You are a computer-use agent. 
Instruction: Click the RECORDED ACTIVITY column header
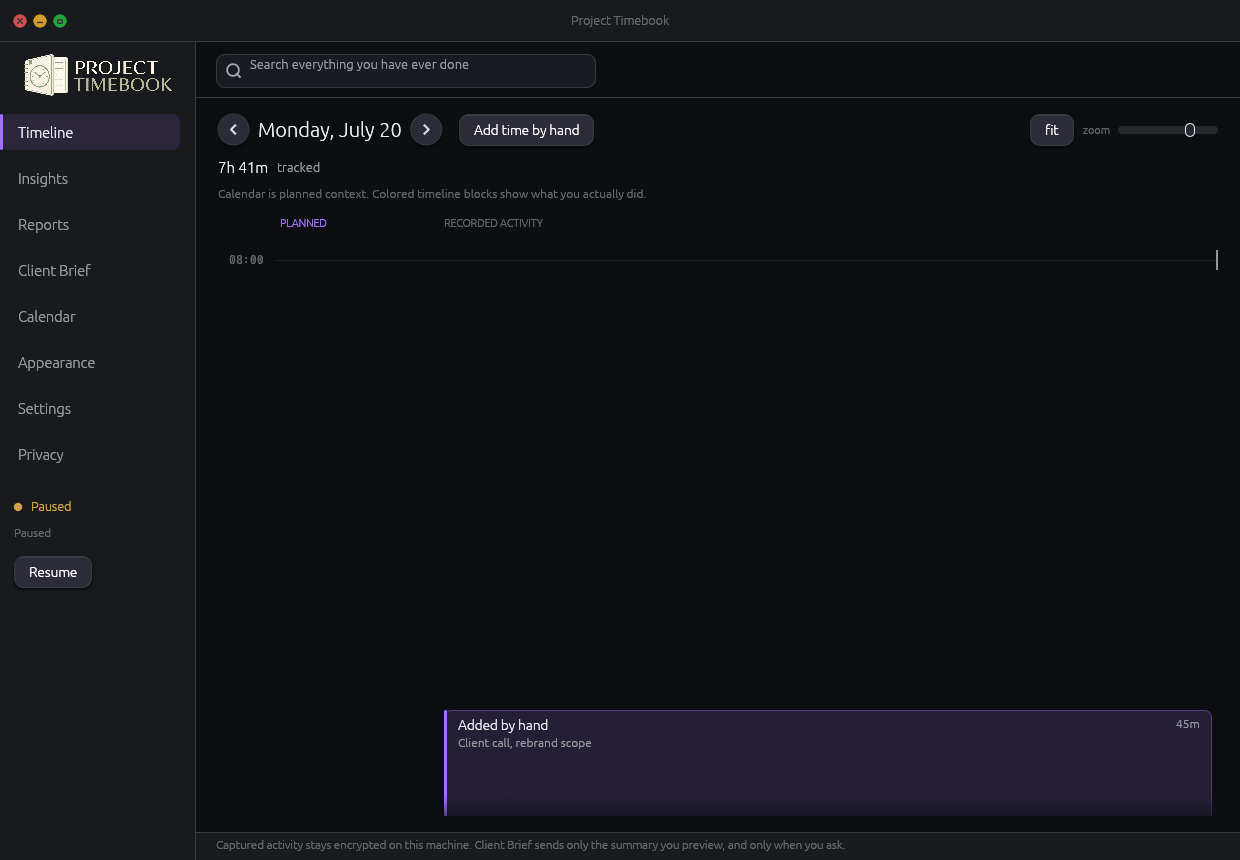[x=493, y=223]
